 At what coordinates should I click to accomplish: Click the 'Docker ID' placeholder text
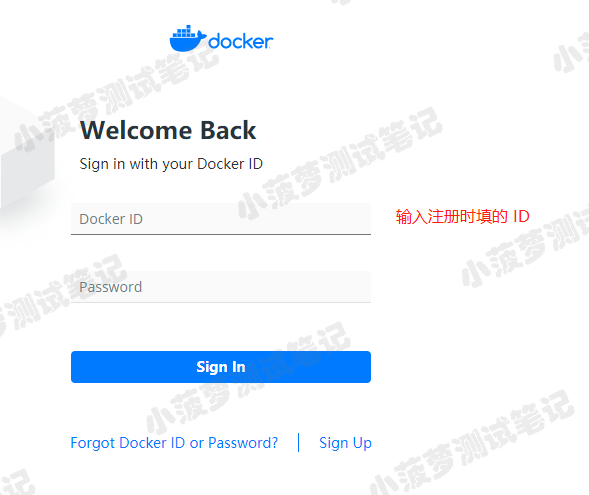coord(111,219)
